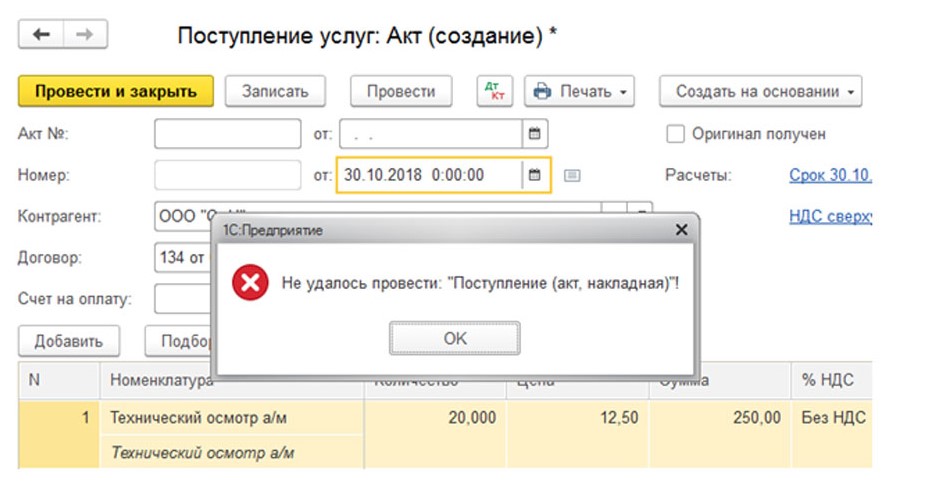Click the Акт № number input field
The image size is (936, 481).
click(x=227, y=133)
